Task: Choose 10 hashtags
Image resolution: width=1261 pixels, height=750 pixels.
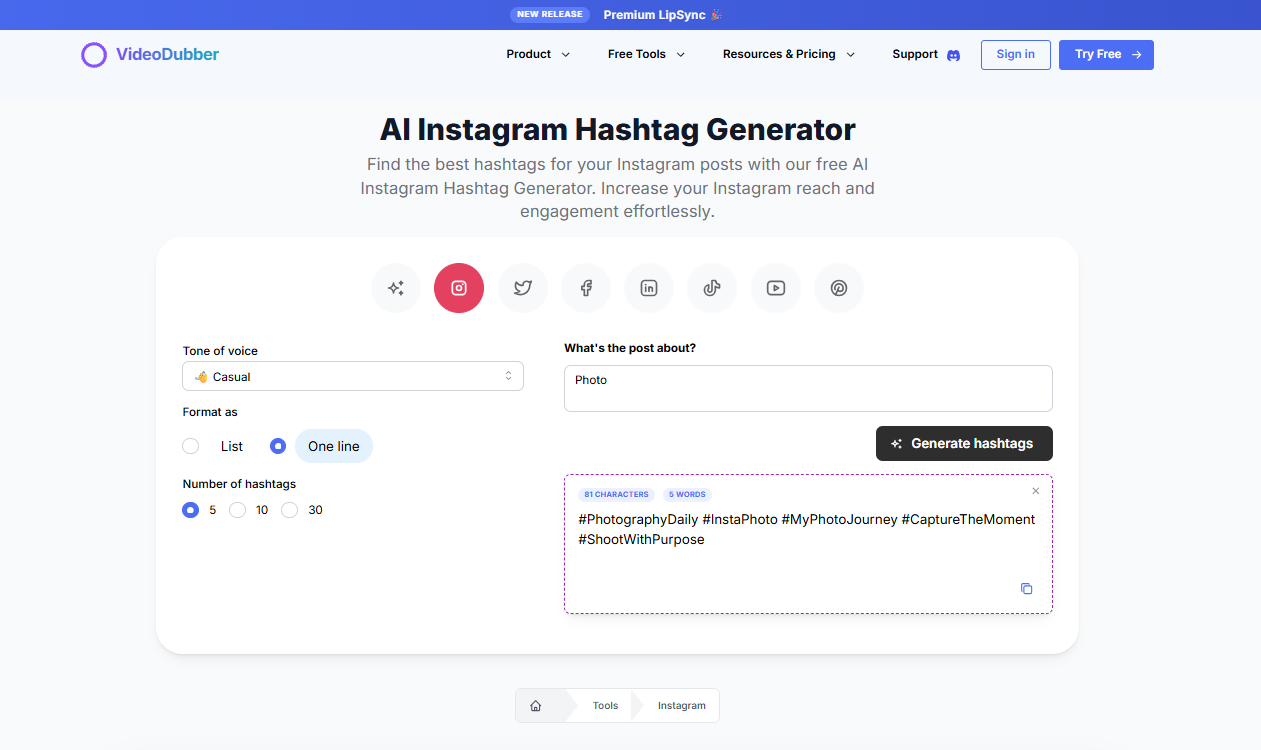Action: point(237,510)
